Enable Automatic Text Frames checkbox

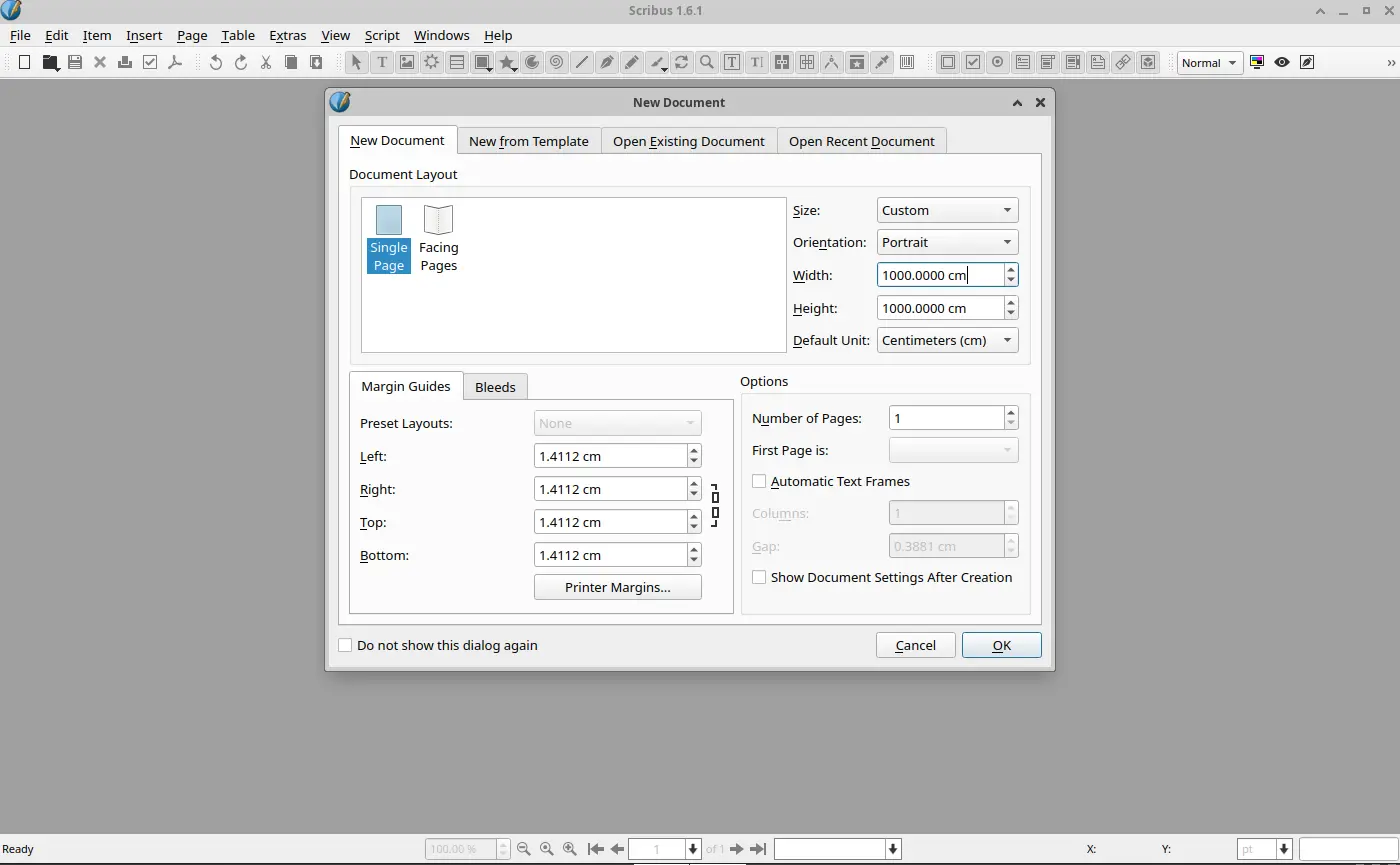(x=759, y=481)
